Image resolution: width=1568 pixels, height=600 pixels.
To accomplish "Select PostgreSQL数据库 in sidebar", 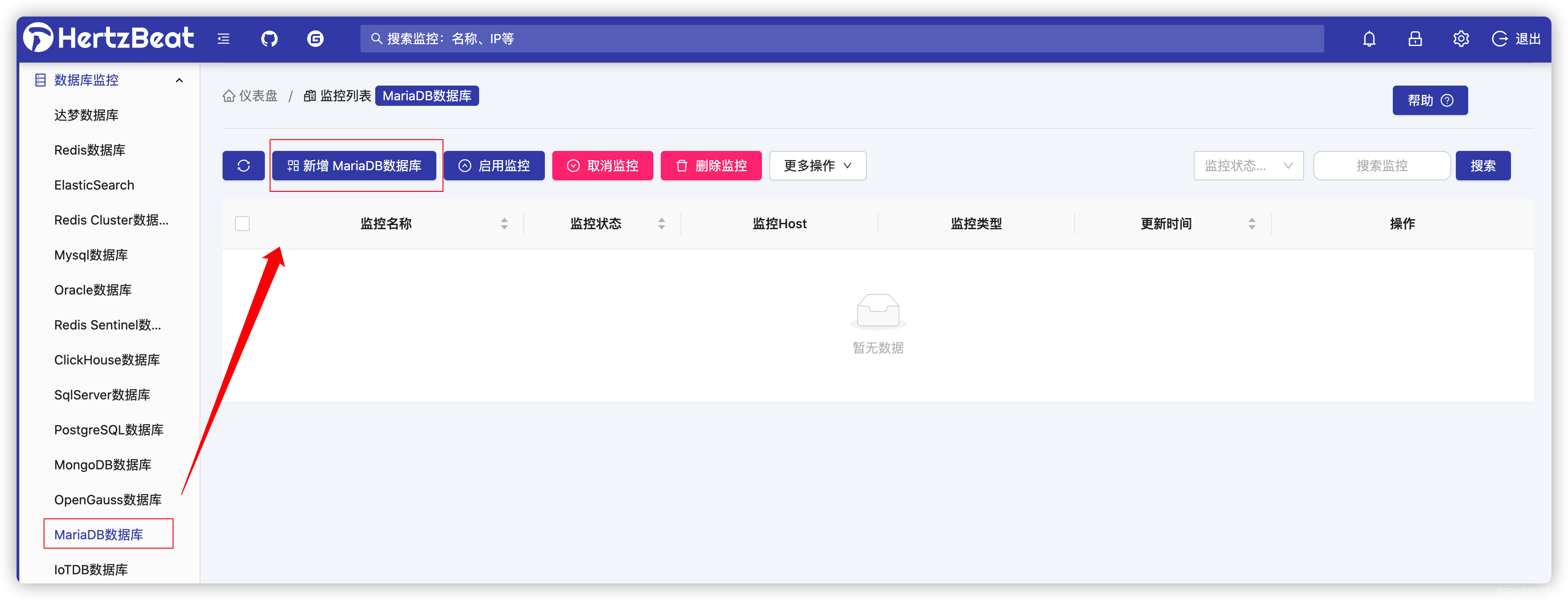I will point(109,429).
